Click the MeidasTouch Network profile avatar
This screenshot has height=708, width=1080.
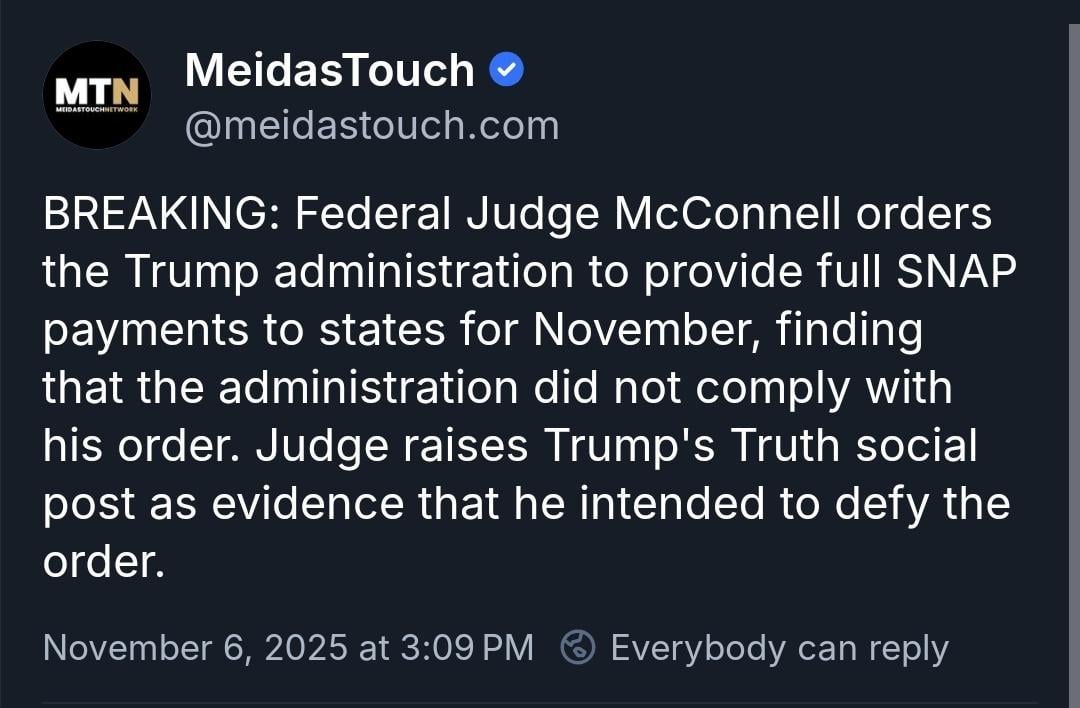pos(96,95)
